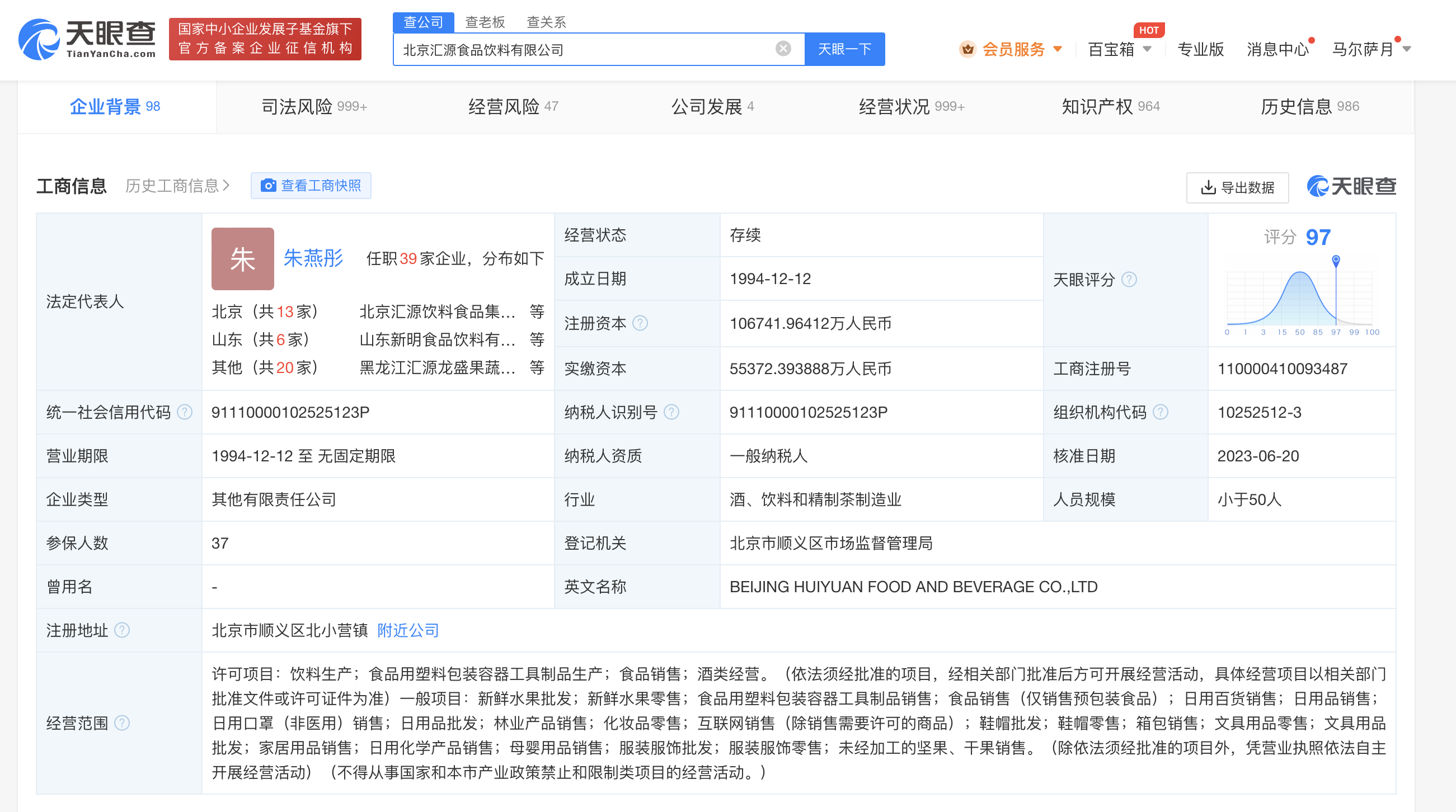Open help icon next to 注册资本
The image size is (1456, 812).
coord(640,323)
